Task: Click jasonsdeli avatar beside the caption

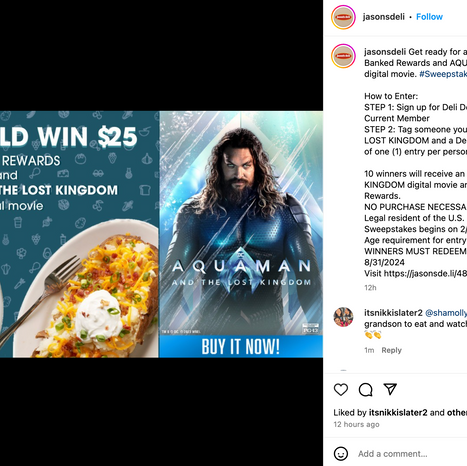Action: [343, 56]
